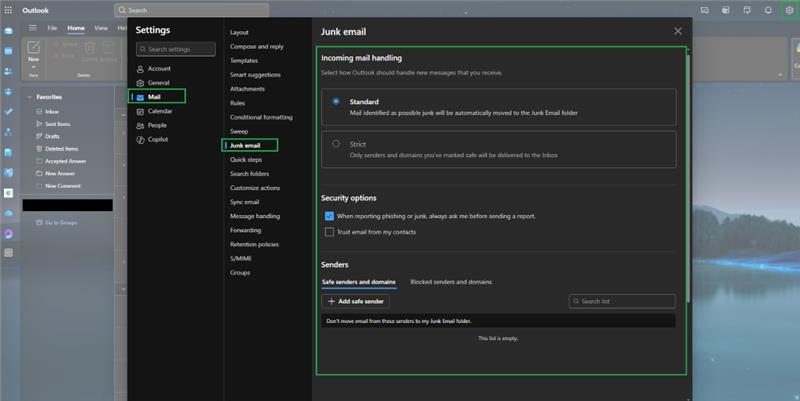The image size is (800, 401).
Task: Open Mail from the left app rail
Action: 8,32
